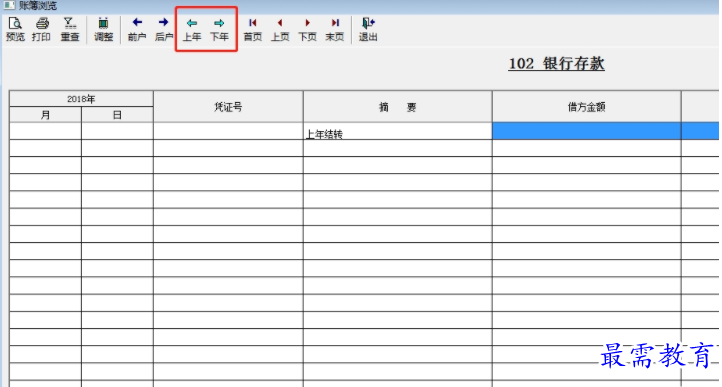Select the 重查 re-query tool
Viewport: 722px width, 387px height.
coord(70,29)
